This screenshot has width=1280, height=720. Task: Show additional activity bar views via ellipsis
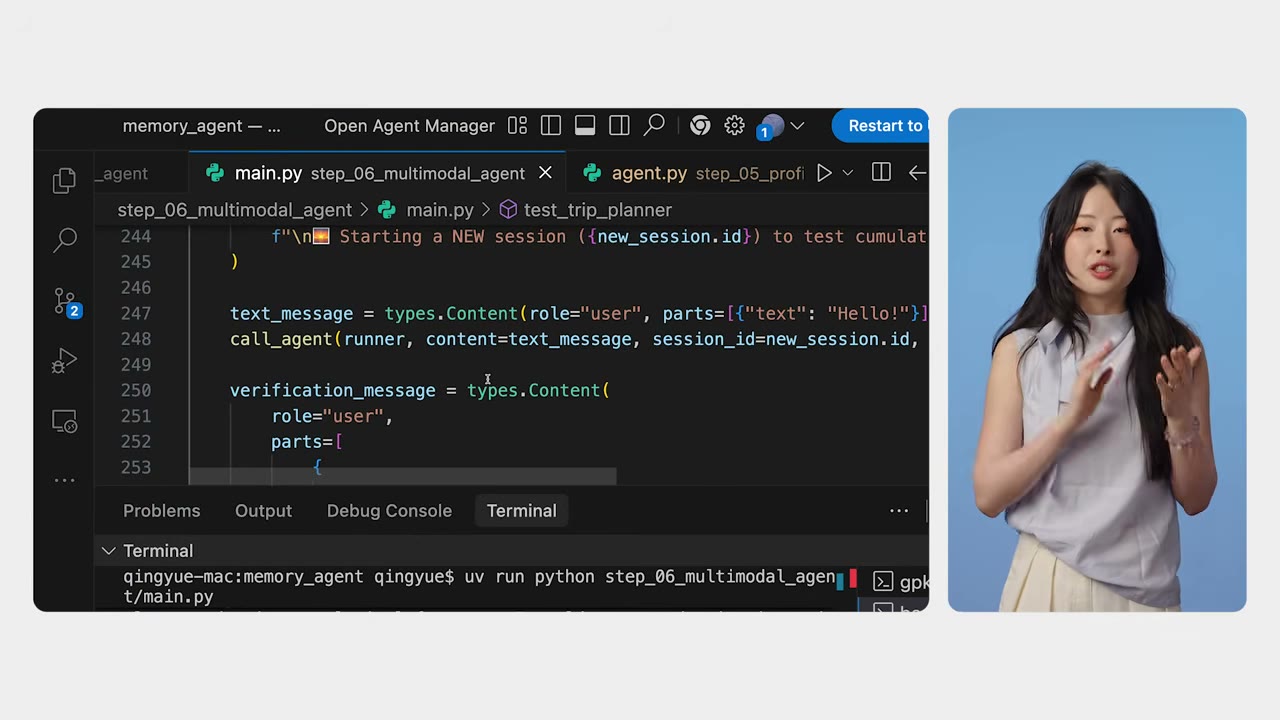click(x=65, y=480)
